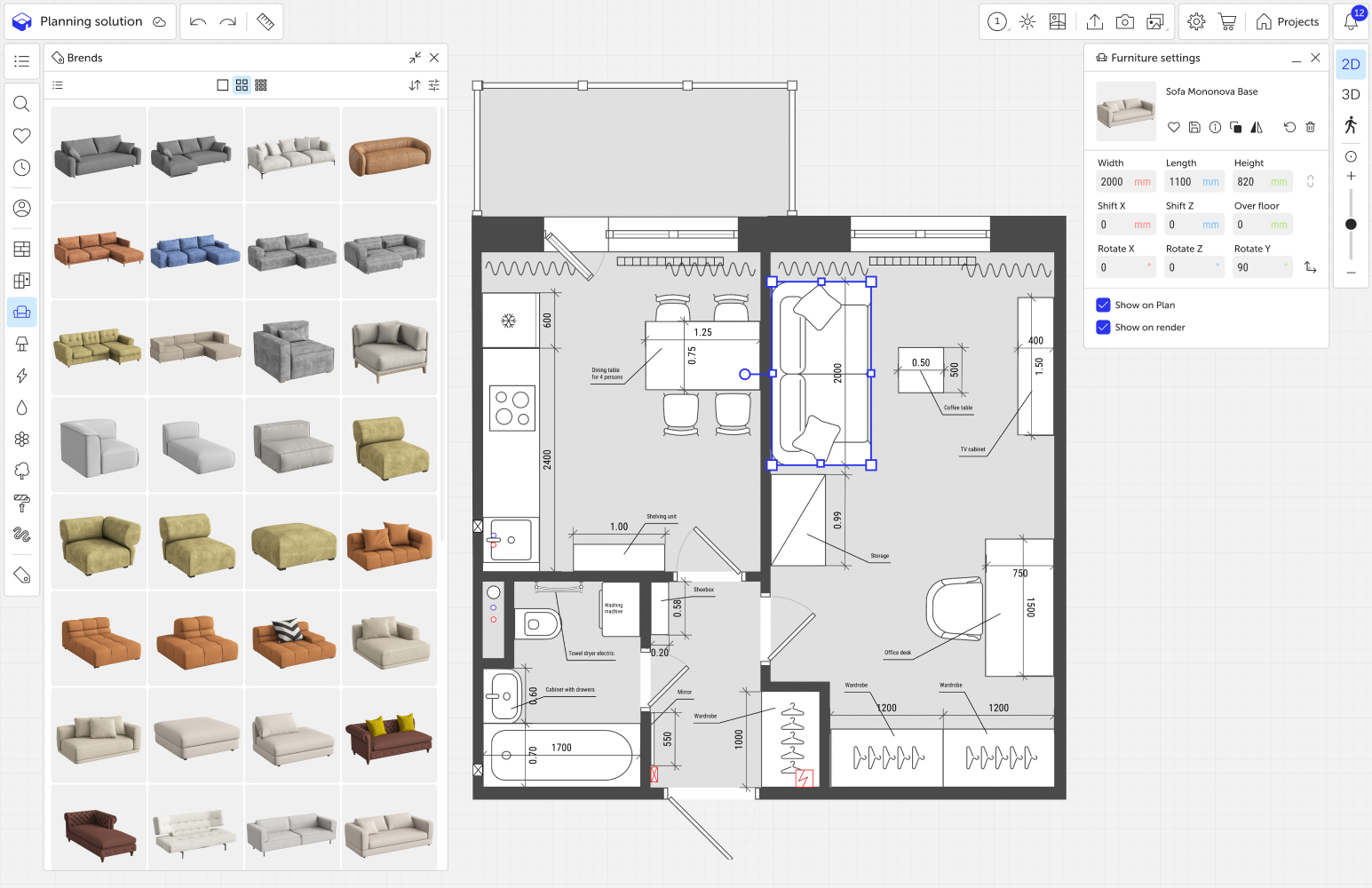Open the render image gallery icon
The image size is (1372, 888).
[x=1155, y=21]
